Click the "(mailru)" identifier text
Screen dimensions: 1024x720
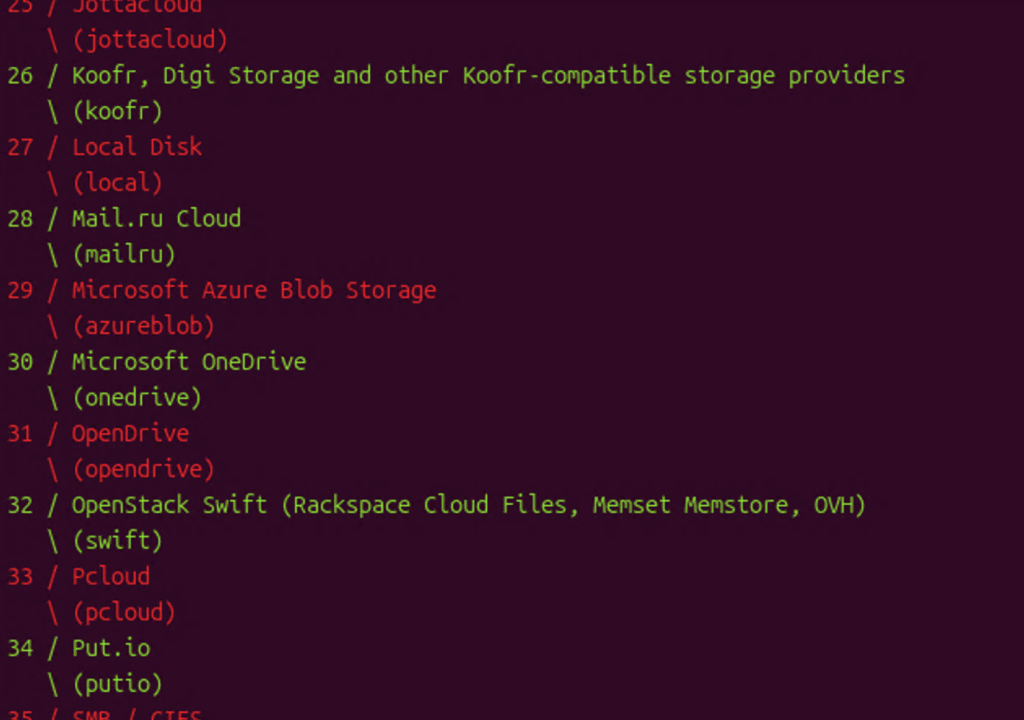click(x=123, y=254)
